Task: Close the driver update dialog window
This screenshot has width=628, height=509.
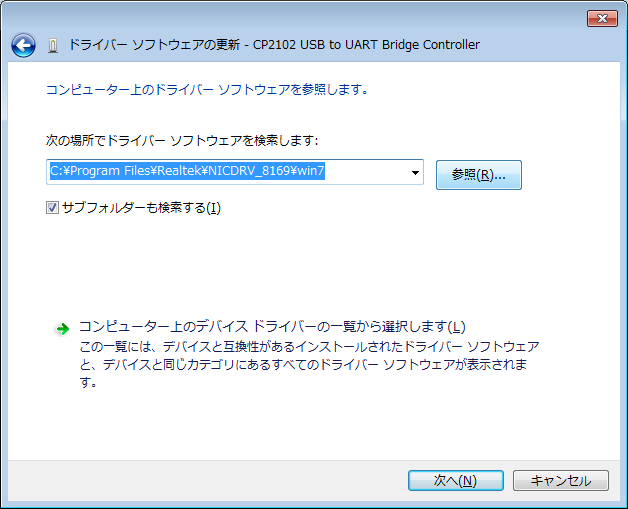Action: click(x=602, y=18)
